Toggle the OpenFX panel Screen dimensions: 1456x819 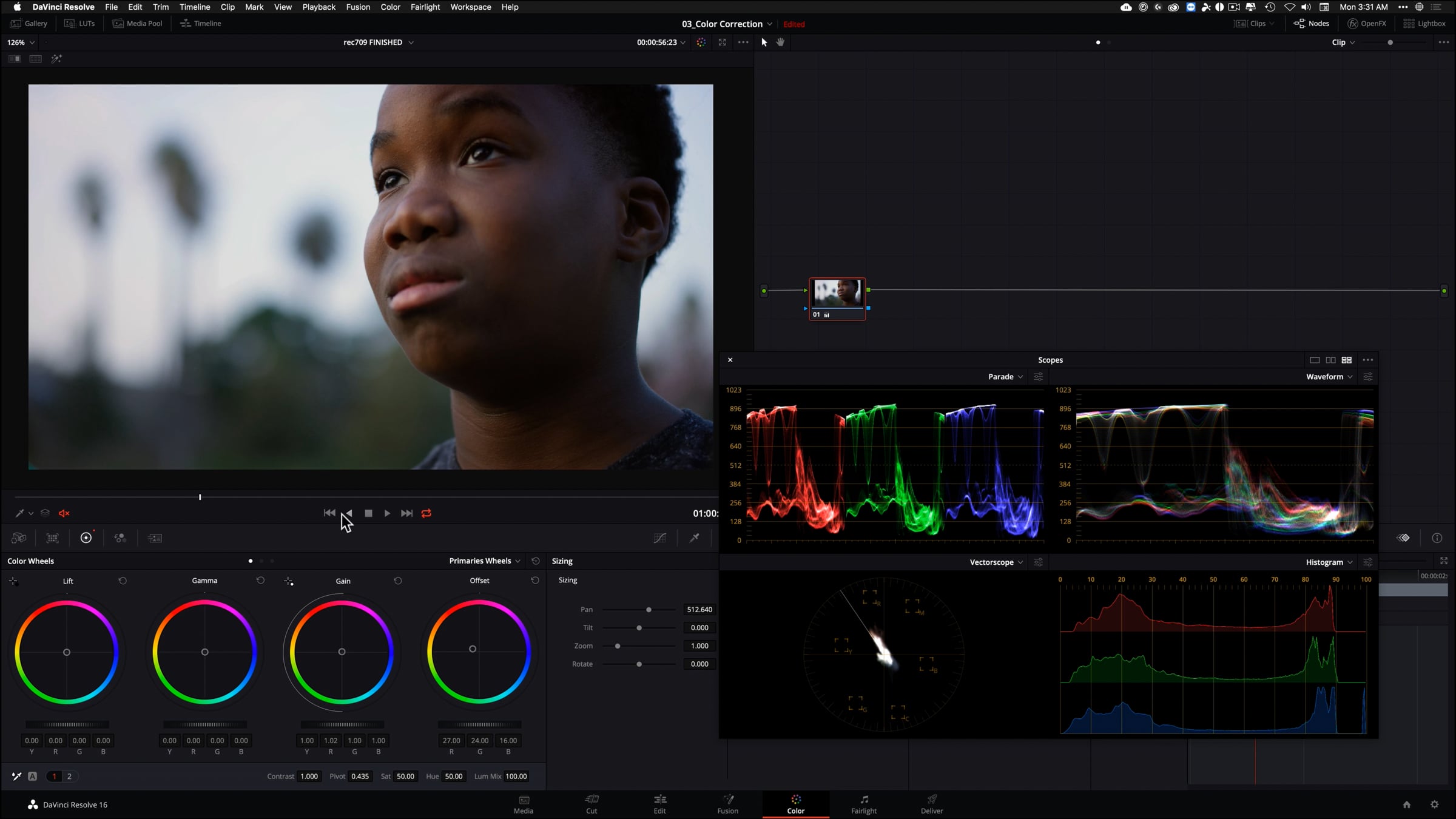coord(1367,24)
